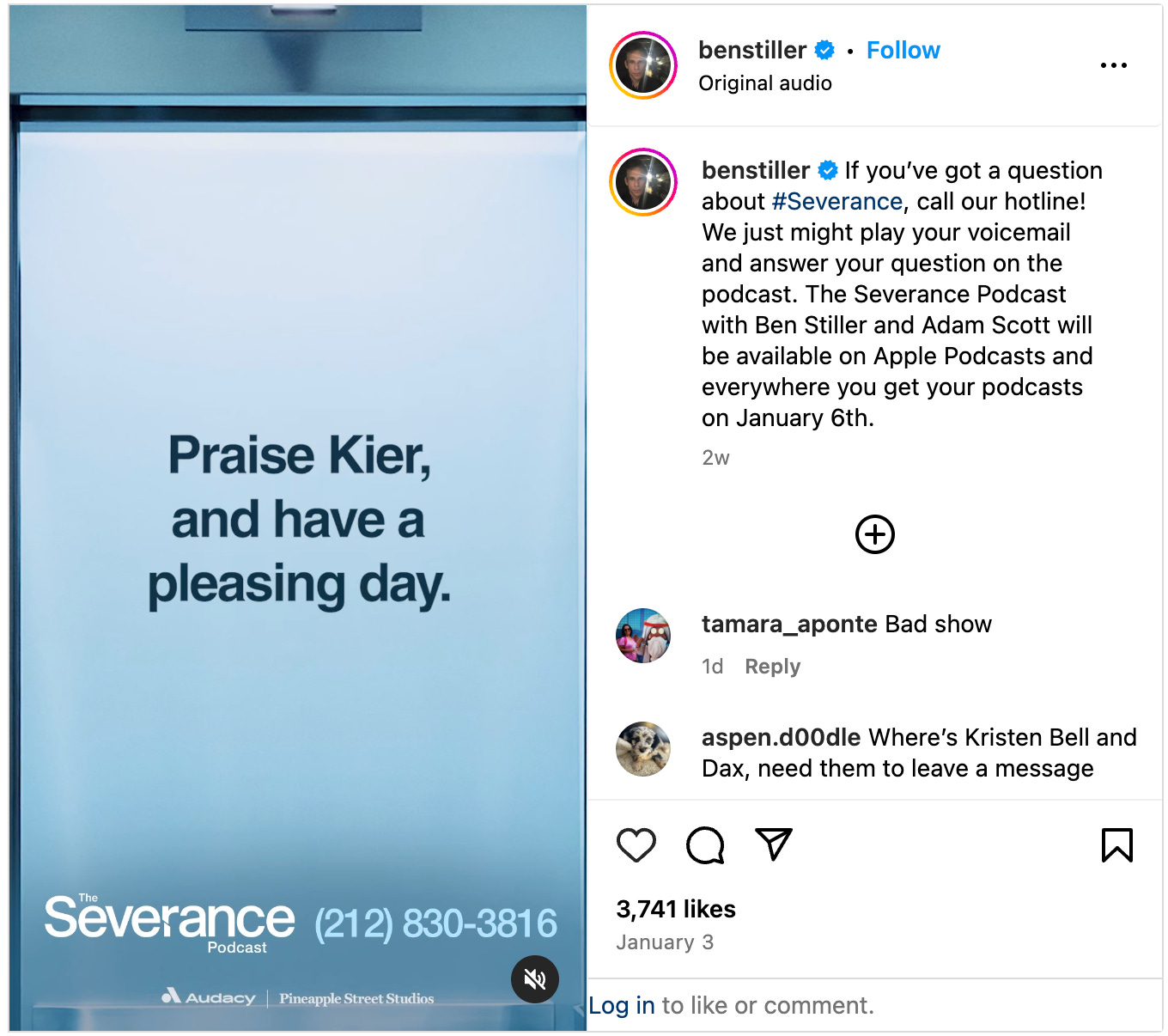This screenshot has height=1036, width=1168.
Task: Open aspen.d00dle's dog avatar
Action: coord(643,749)
